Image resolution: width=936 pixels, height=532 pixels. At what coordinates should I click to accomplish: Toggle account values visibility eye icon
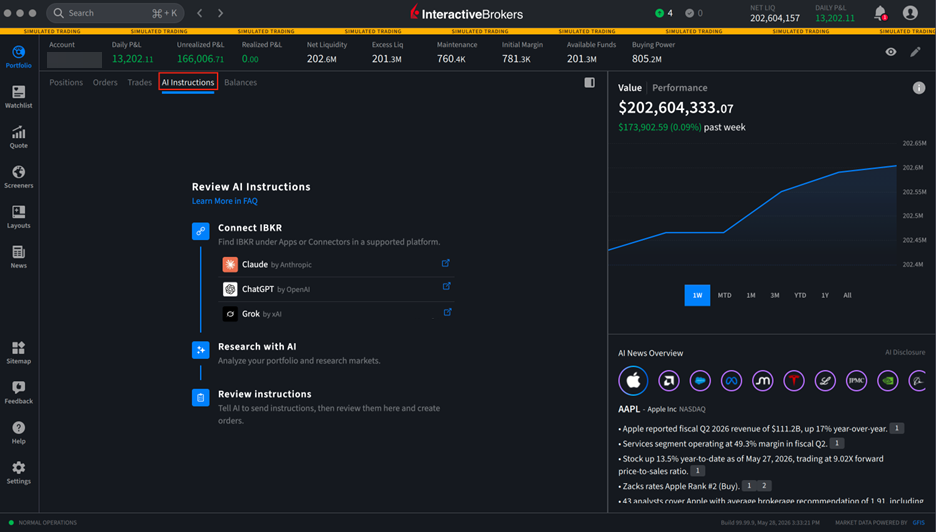click(x=891, y=52)
